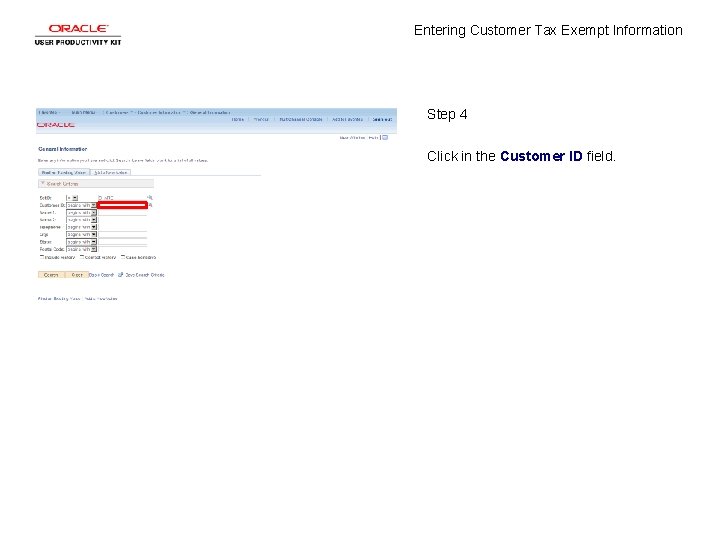
Task: Tick the Include History checkbox
Action: [x=42, y=257]
